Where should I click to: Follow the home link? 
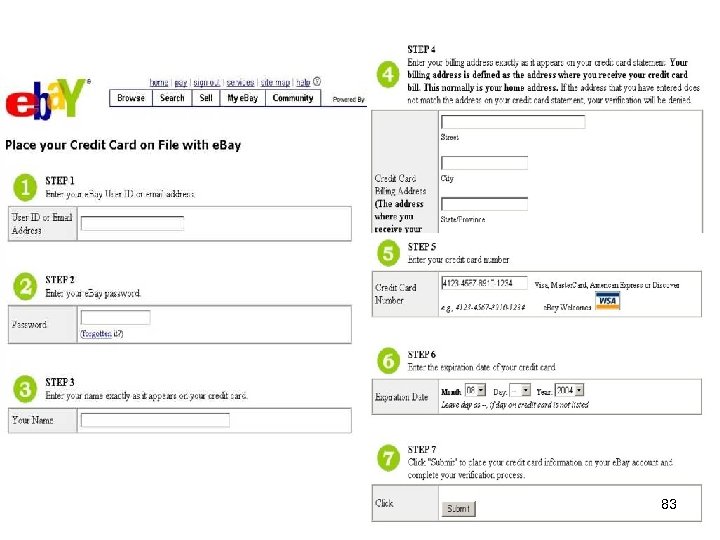point(159,82)
